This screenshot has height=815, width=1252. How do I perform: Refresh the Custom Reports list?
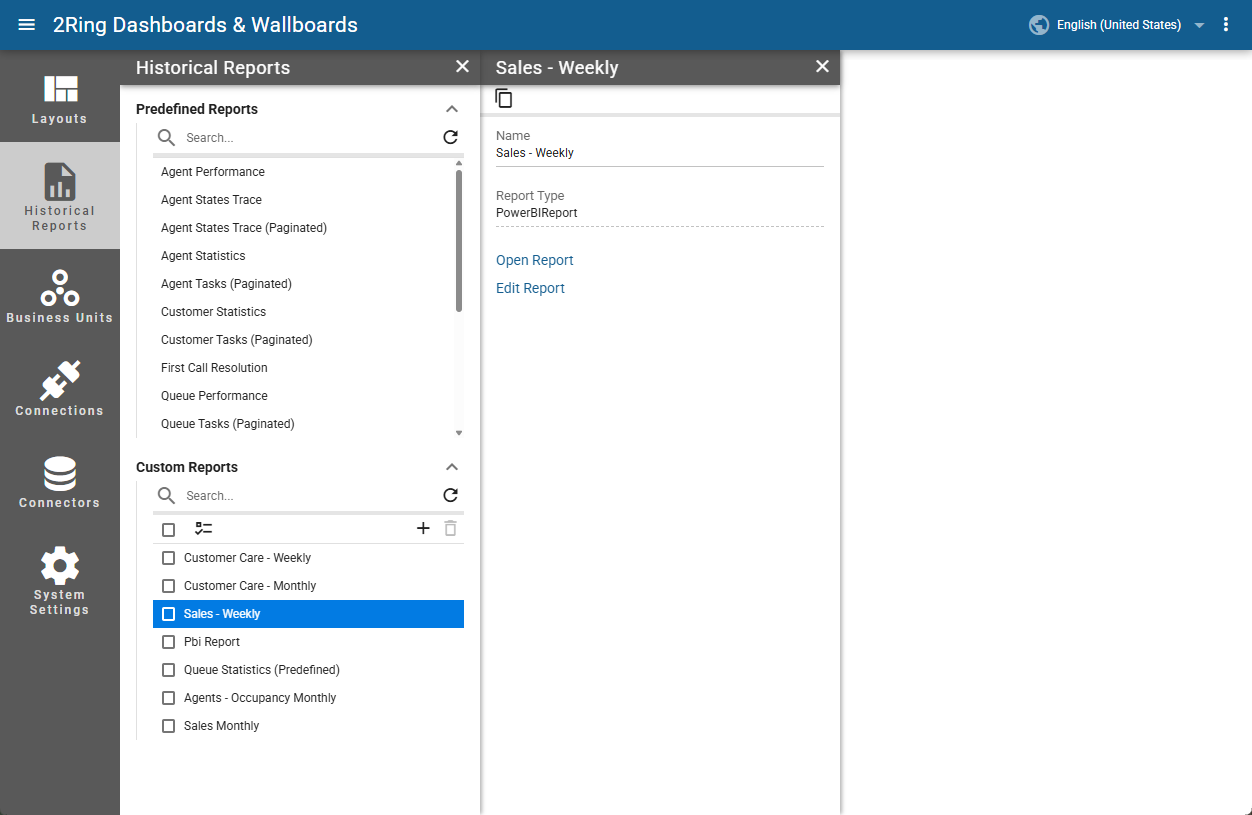pyautogui.click(x=451, y=495)
